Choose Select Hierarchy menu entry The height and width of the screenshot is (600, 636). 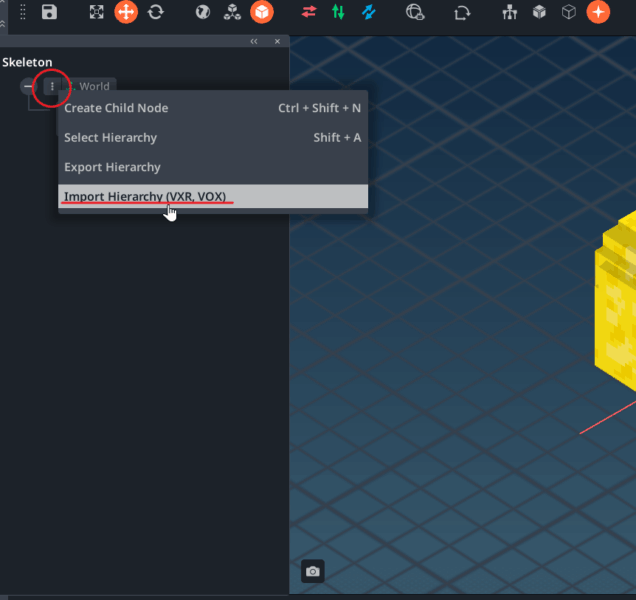pos(213,138)
